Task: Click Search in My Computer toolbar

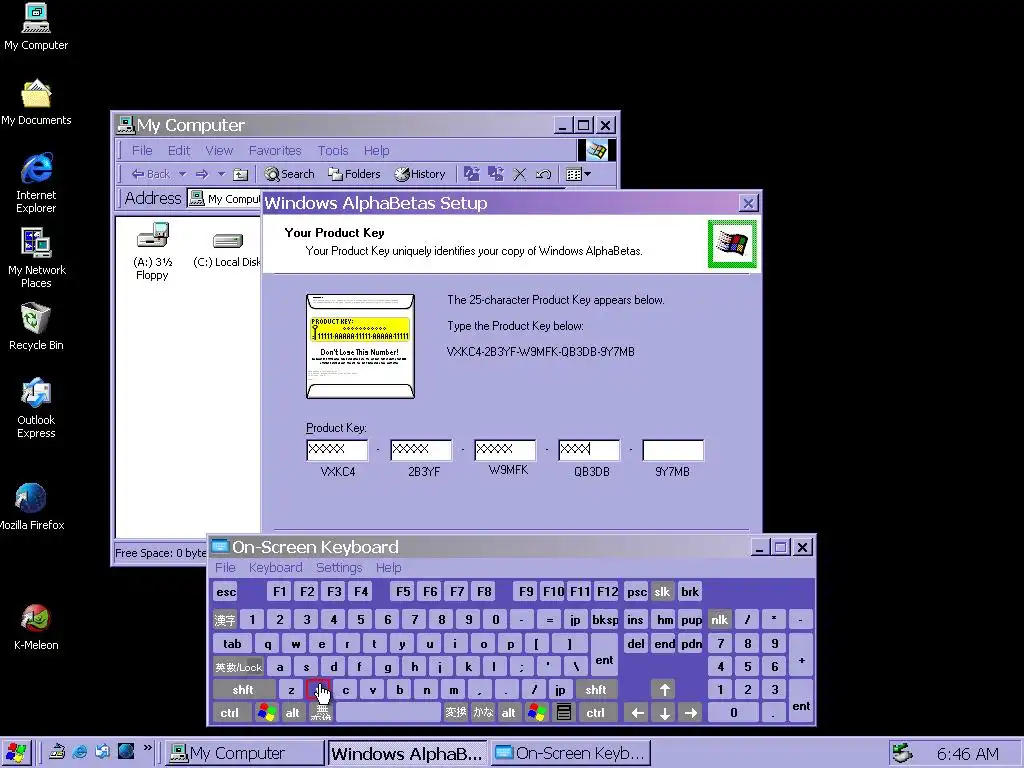Action: pyautogui.click(x=289, y=174)
